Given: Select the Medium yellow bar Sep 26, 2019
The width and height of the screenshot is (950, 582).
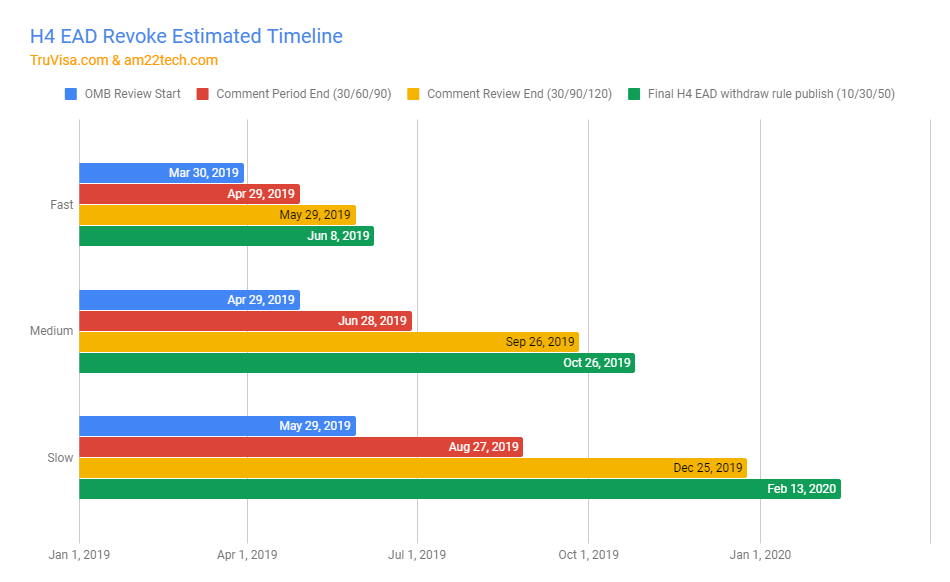Looking at the screenshot, I should pos(328,342).
